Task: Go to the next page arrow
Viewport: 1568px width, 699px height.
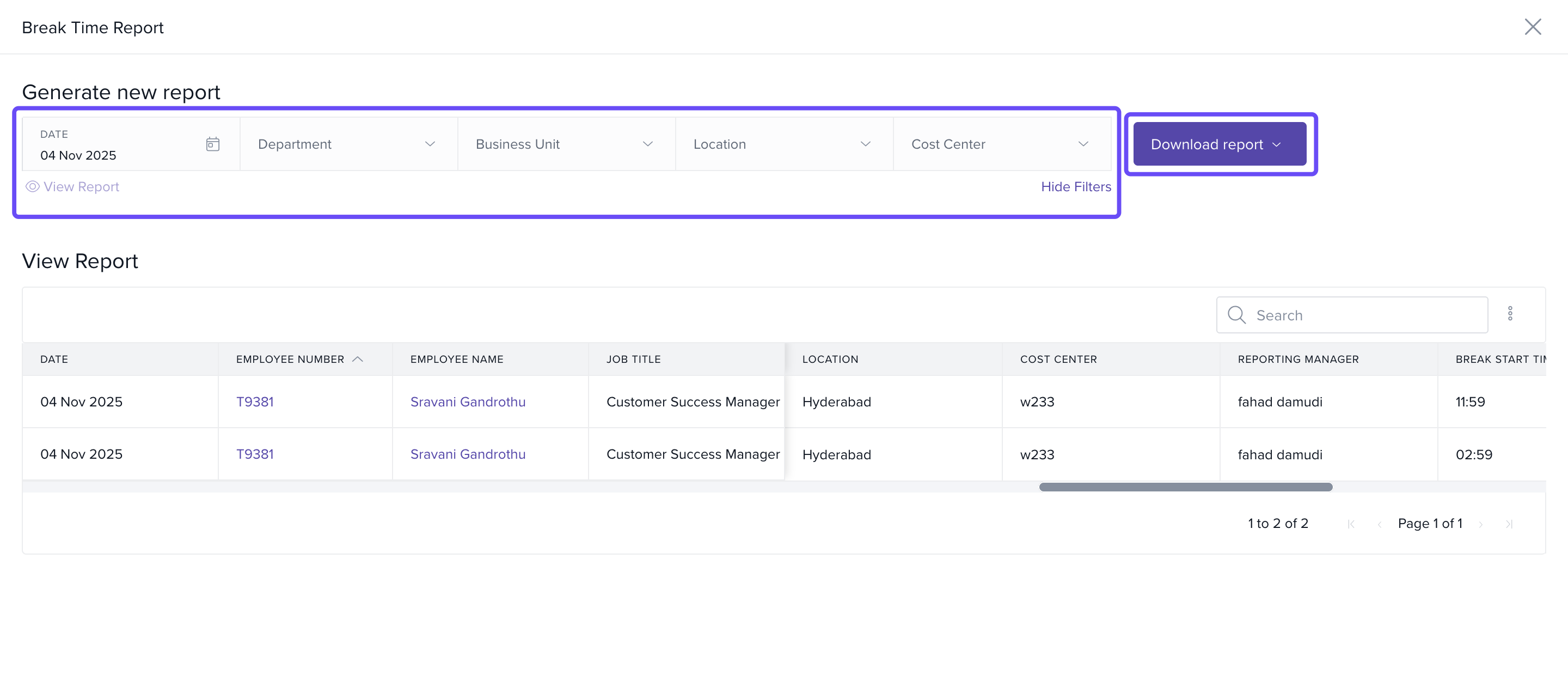Action: (1481, 524)
